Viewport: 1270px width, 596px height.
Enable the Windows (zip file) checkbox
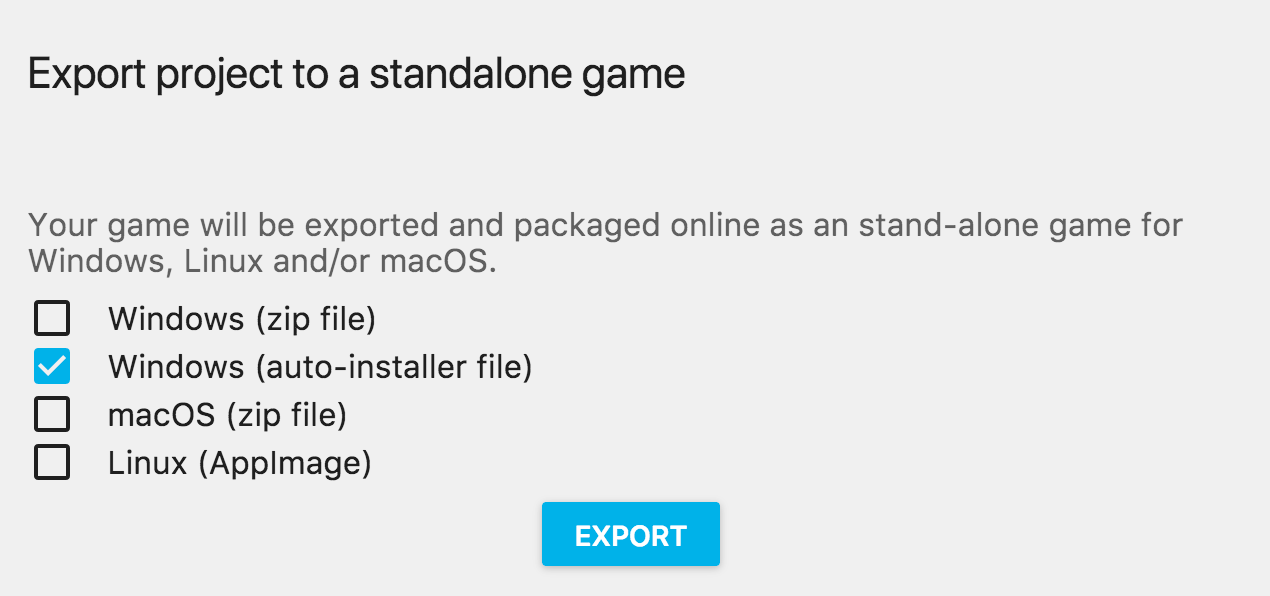52,319
